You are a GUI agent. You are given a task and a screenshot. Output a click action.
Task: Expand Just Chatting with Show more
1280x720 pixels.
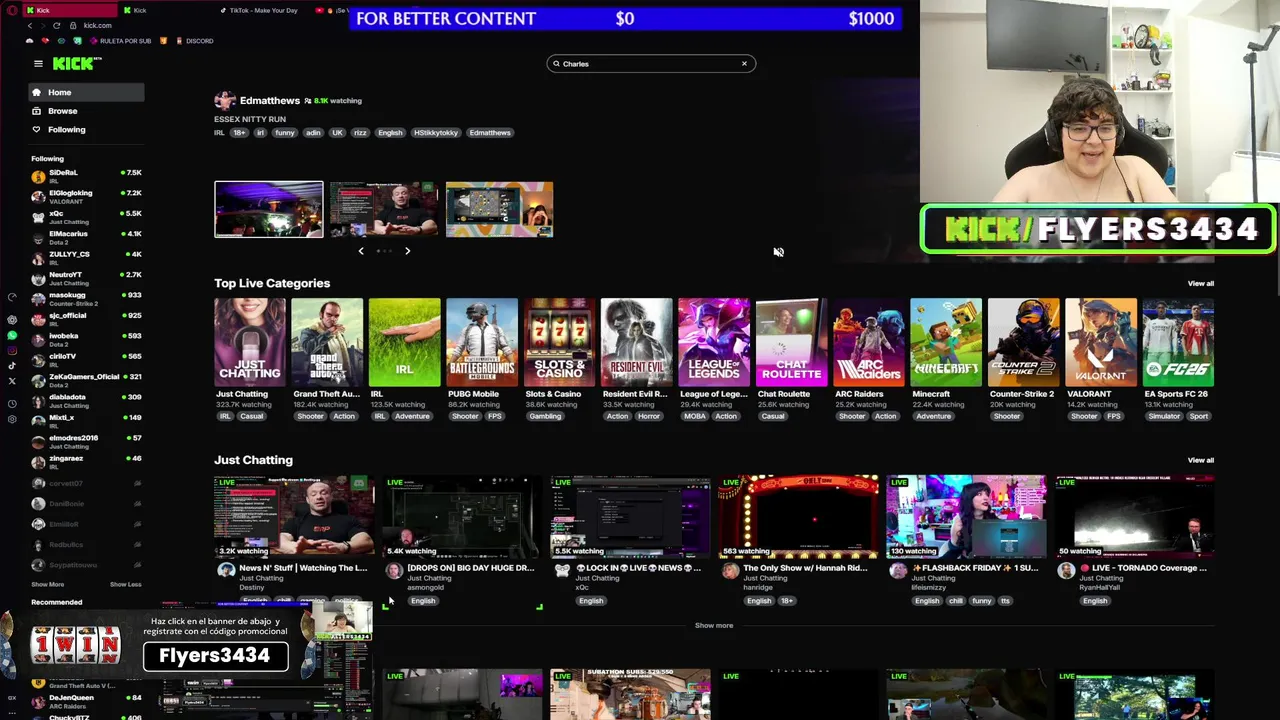coord(714,625)
